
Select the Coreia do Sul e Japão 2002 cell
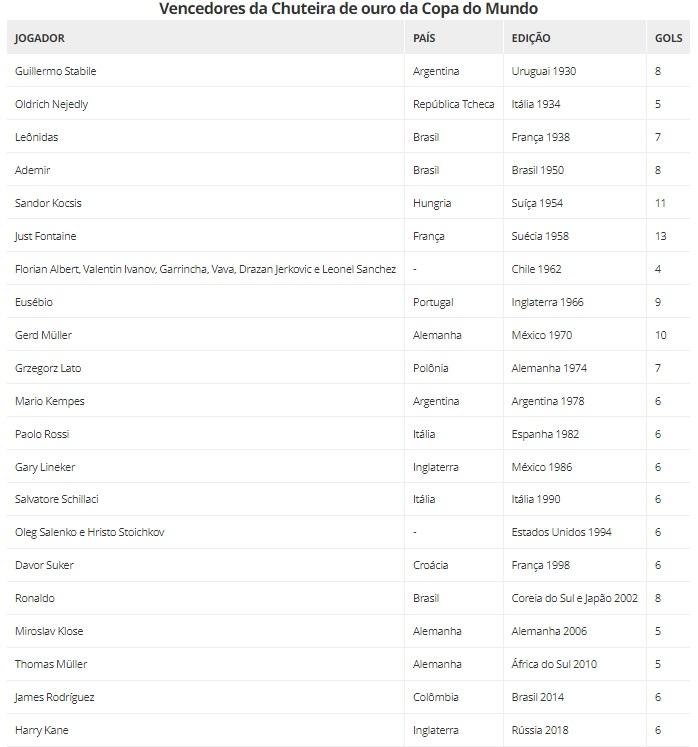point(574,598)
